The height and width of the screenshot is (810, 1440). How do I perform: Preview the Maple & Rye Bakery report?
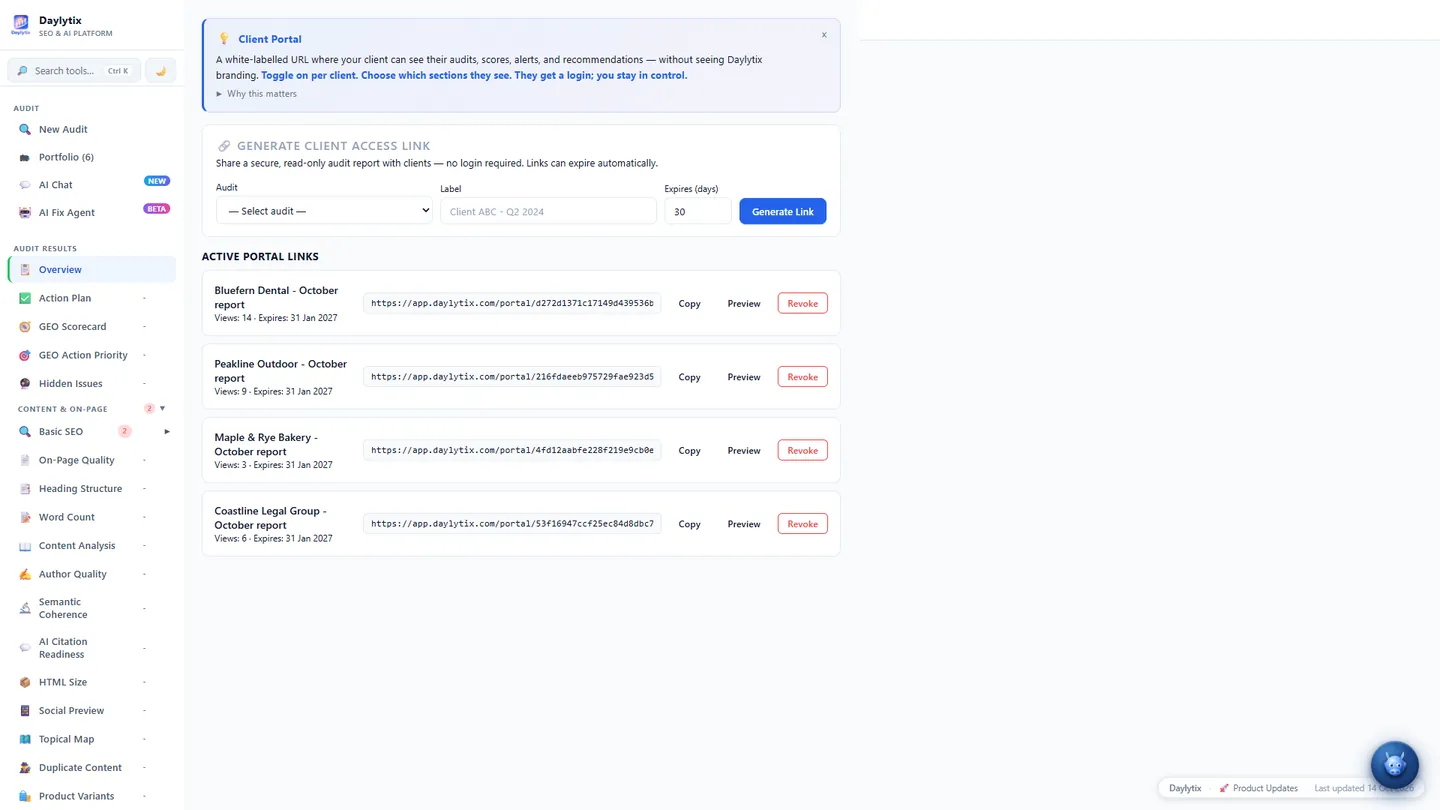(744, 450)
